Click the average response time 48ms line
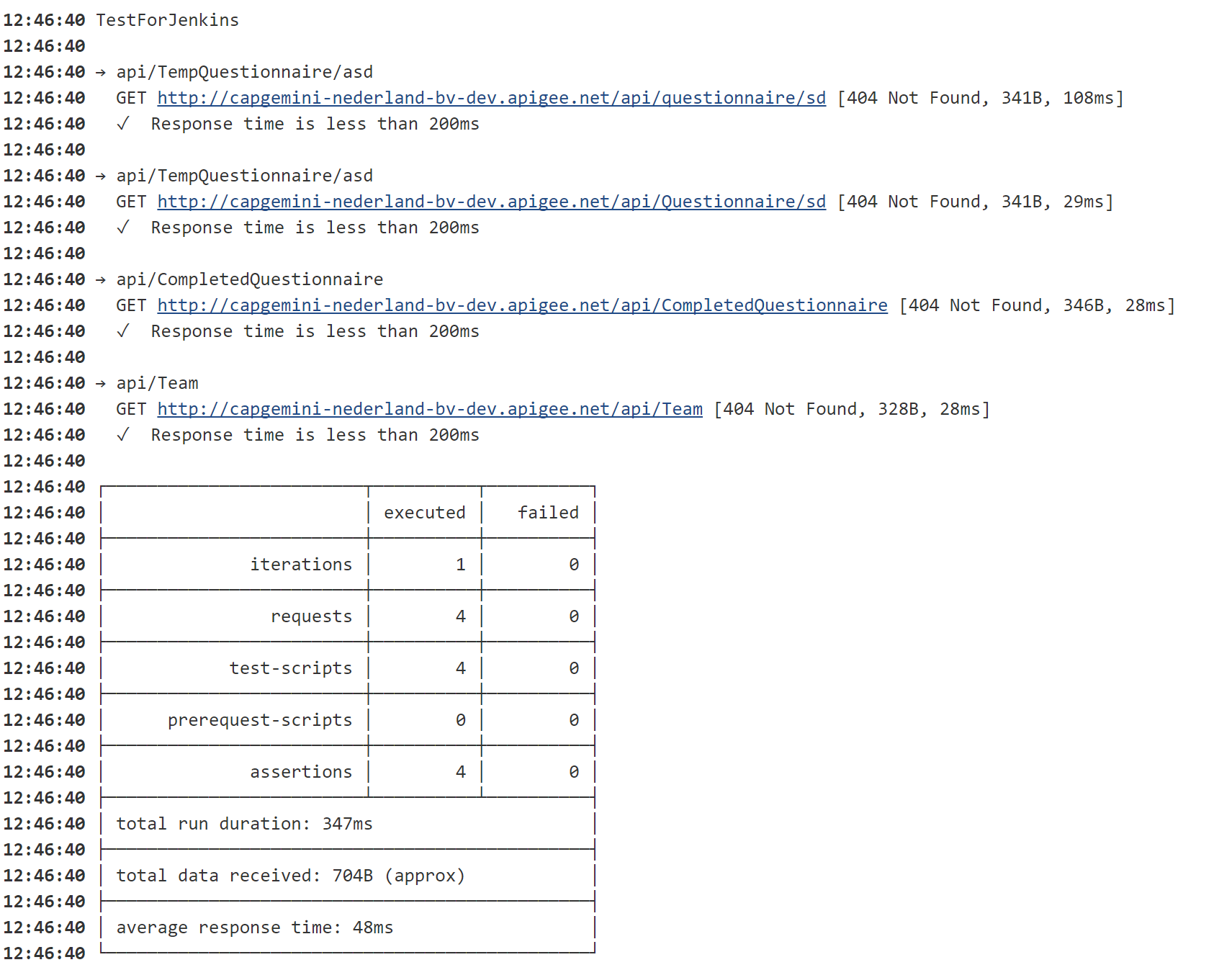1232x970 pixels. point(255,928)
